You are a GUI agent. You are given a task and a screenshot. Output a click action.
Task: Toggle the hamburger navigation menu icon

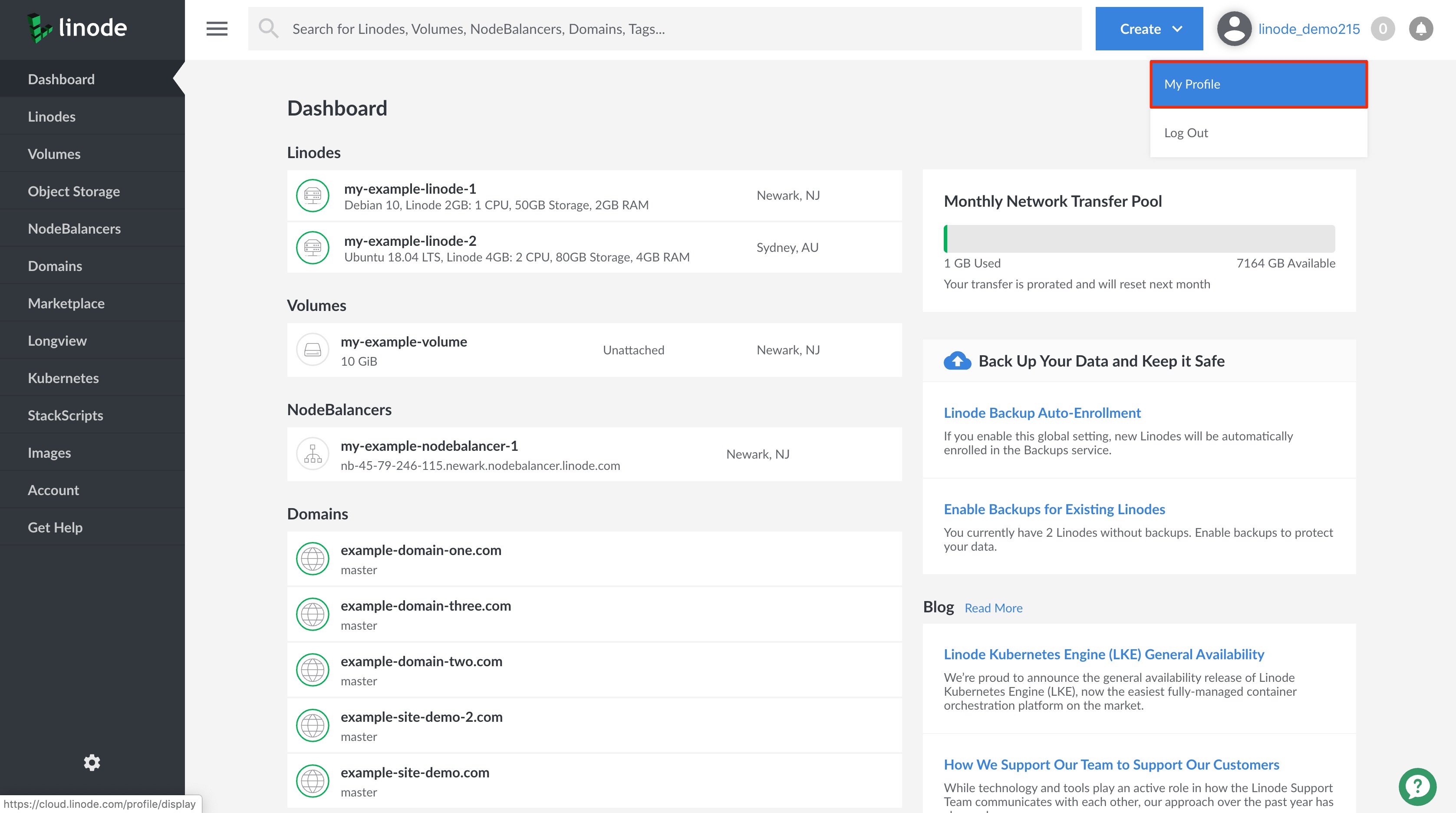(217, 29)
